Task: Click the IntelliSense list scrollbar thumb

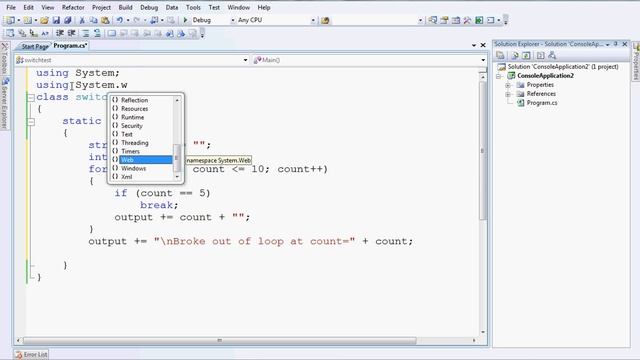Action: pyautogui.click(x=177, y=158)
